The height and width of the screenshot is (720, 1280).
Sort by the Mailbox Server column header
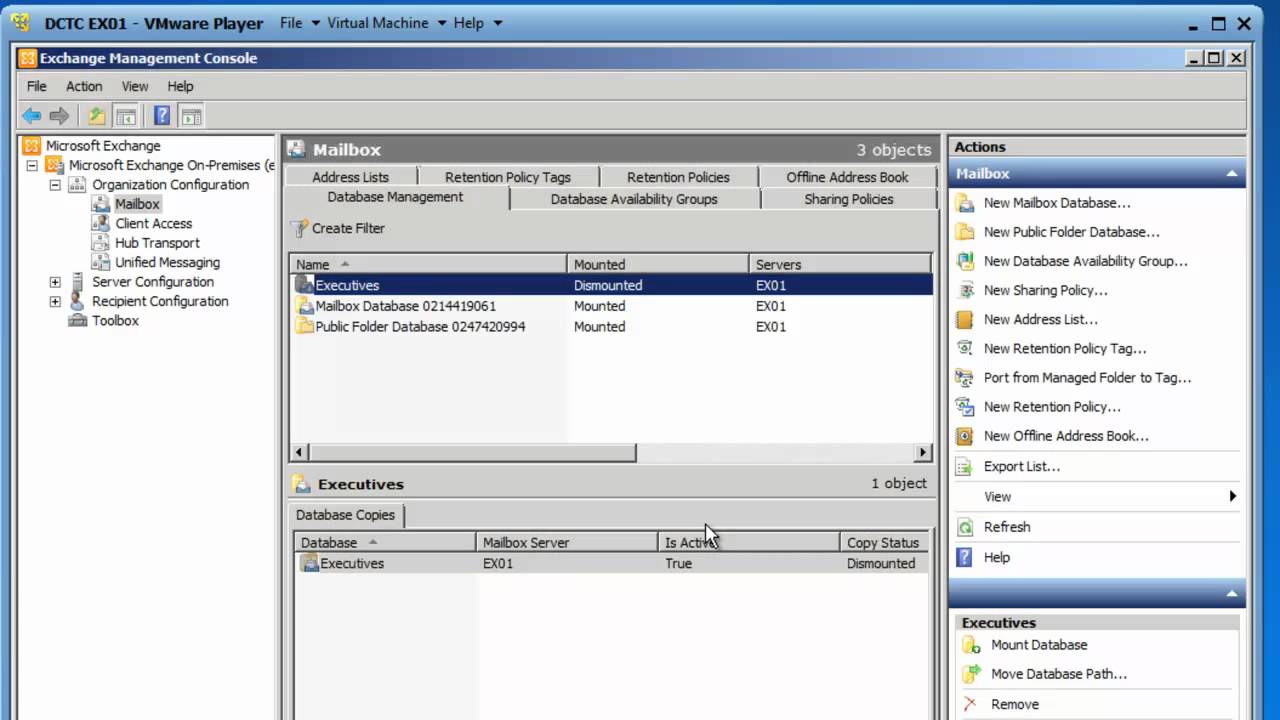pos(566,543)
